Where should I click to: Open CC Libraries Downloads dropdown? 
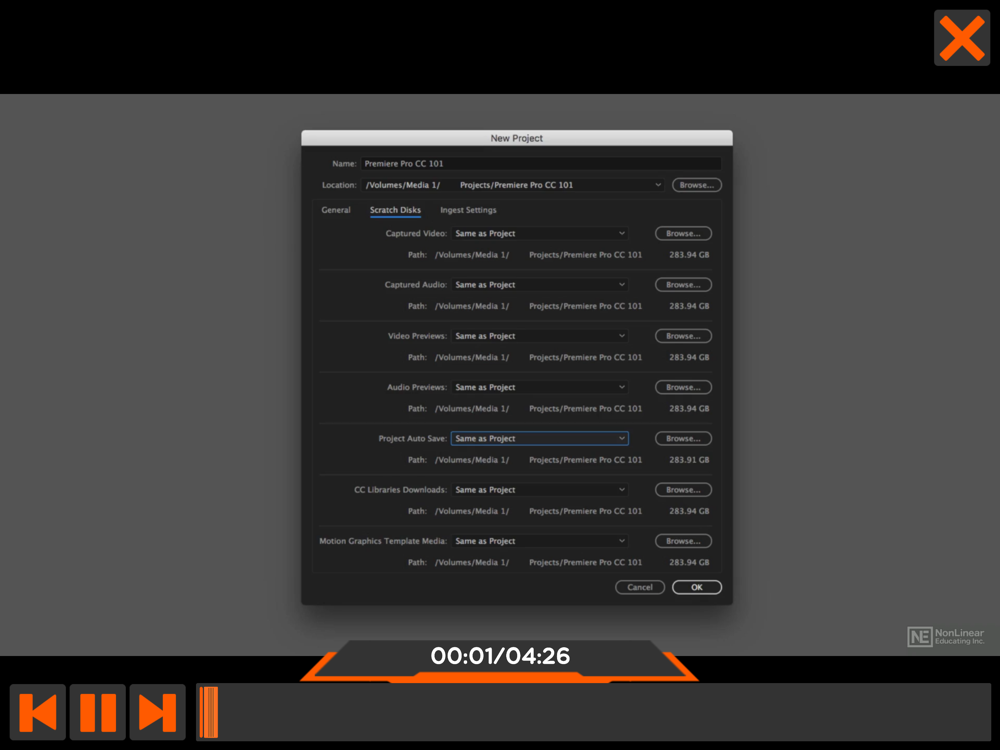540,490
